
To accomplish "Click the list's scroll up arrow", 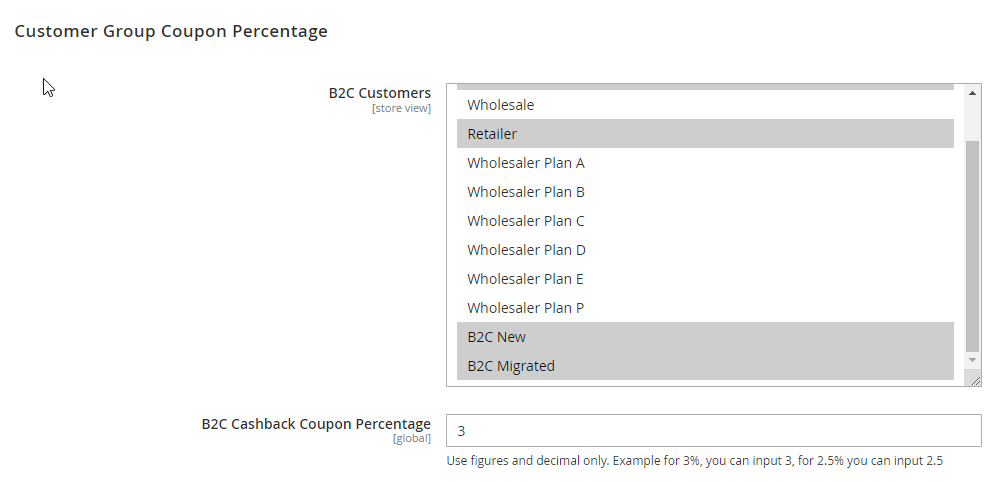I will coord(973,93).
